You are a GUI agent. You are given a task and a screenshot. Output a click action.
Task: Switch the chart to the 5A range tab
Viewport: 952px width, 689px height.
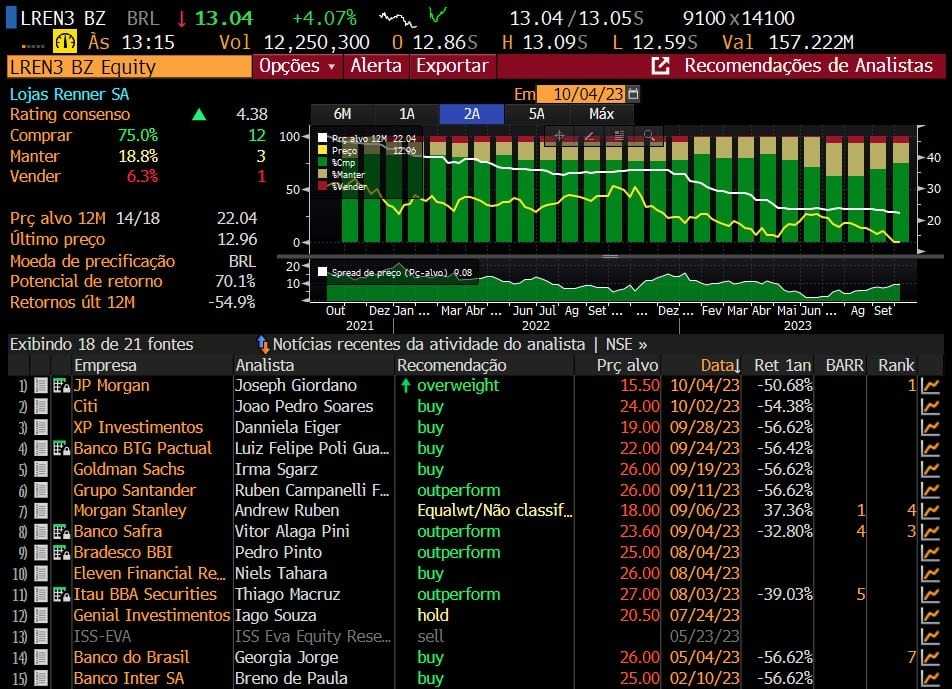537,113
